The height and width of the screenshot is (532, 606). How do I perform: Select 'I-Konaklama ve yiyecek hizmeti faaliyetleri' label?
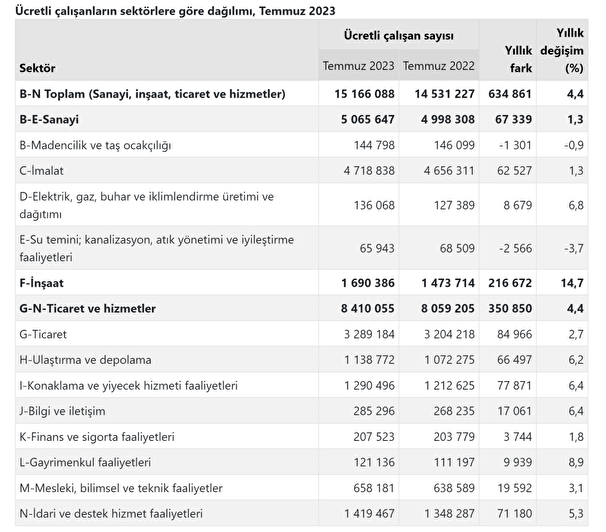pos(128,386)
